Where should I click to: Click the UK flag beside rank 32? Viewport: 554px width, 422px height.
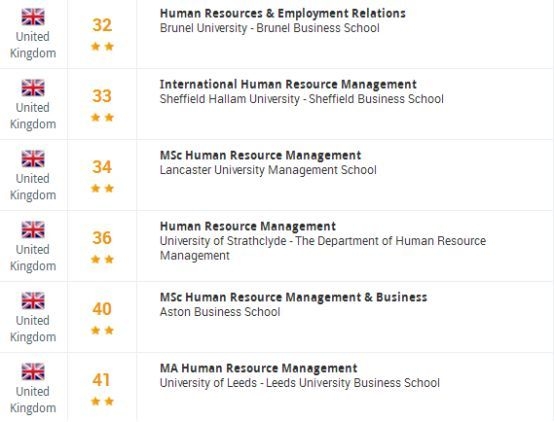(x=33, y=17)
